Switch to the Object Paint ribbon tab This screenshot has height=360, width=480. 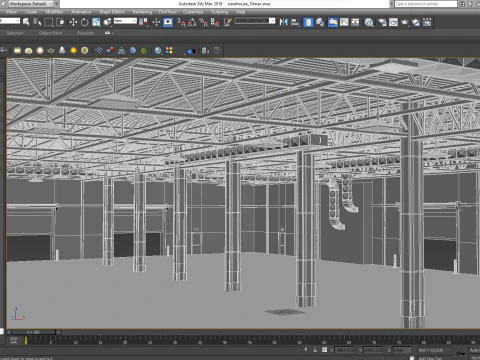[x=50, y=33]
